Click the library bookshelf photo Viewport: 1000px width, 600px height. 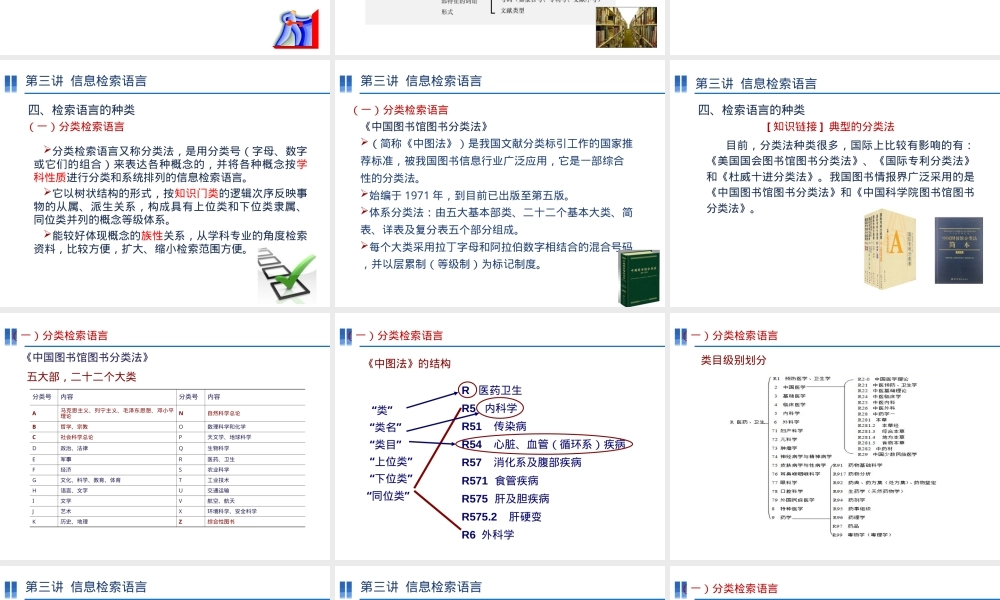(626, 27)
